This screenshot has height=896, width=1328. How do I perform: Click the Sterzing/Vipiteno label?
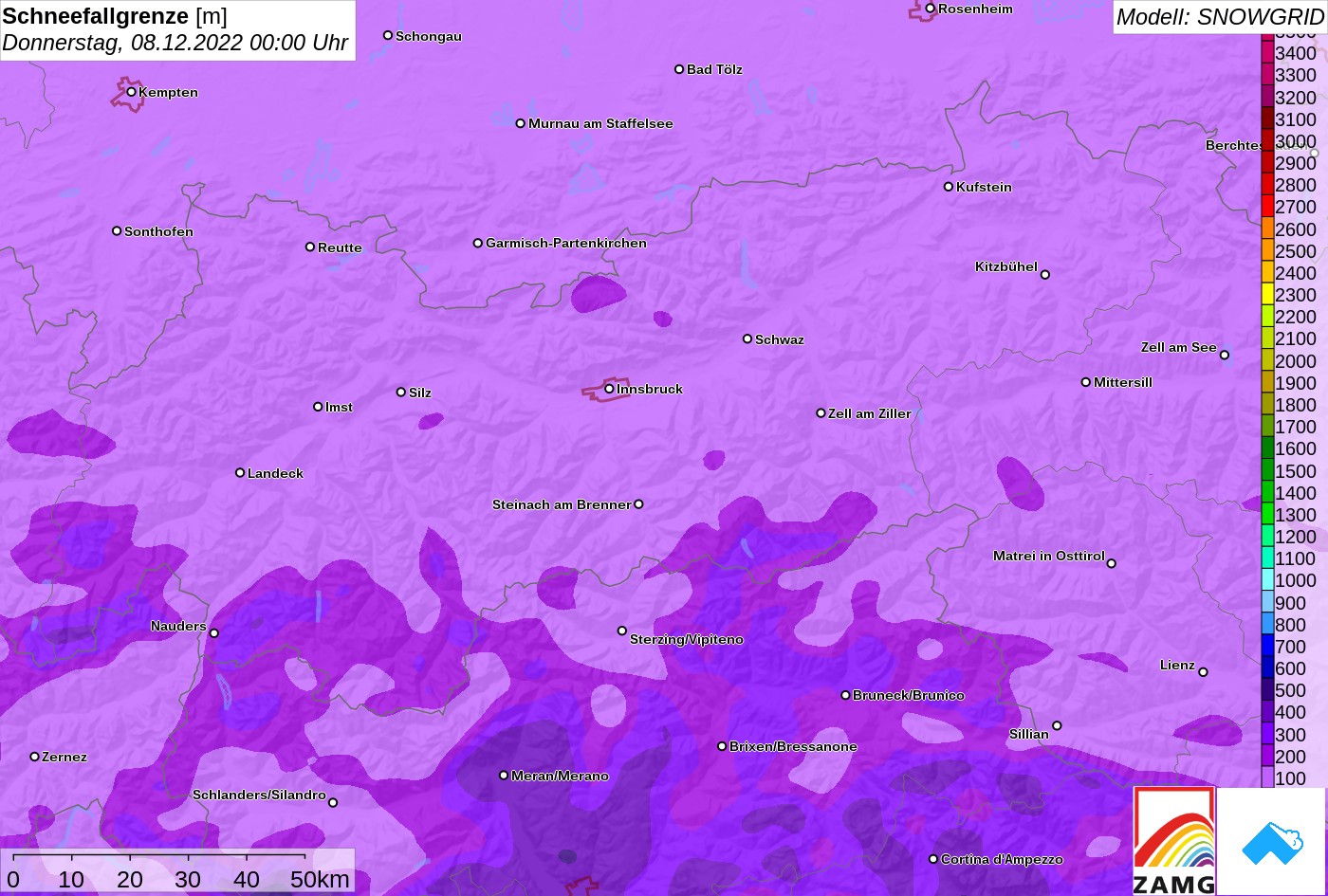(x=687, y=640)
